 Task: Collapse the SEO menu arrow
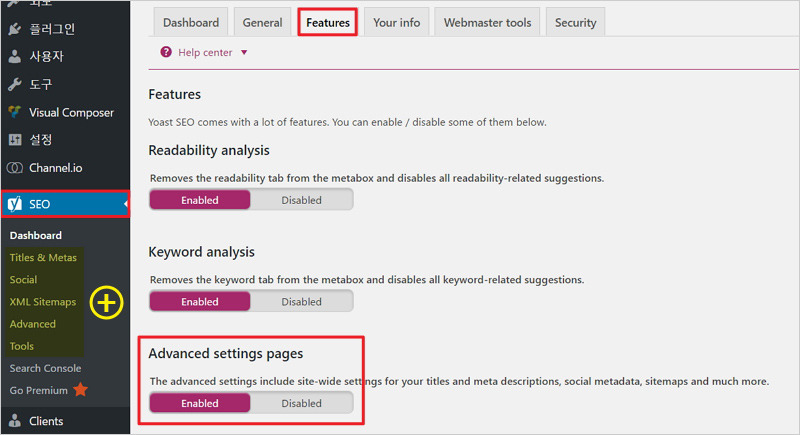coord(126,204)
